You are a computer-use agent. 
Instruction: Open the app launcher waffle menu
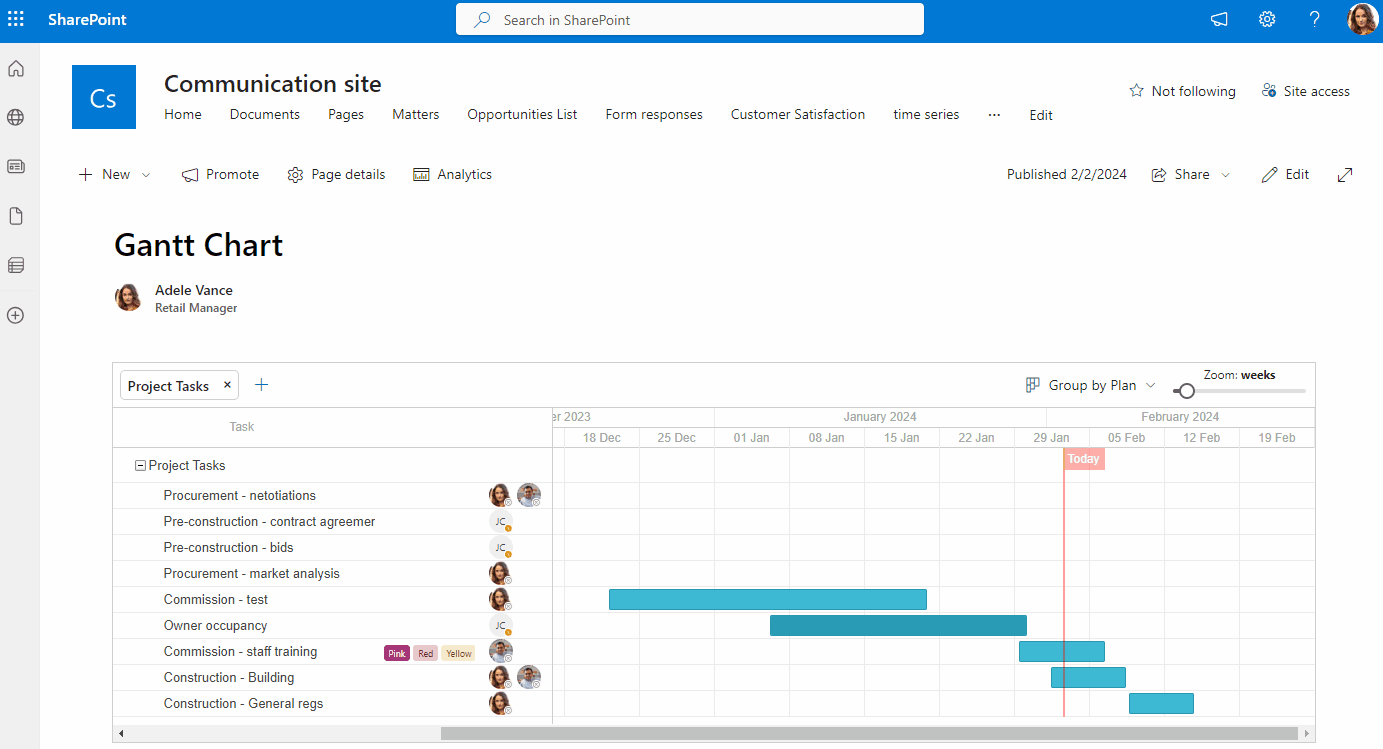15,18
